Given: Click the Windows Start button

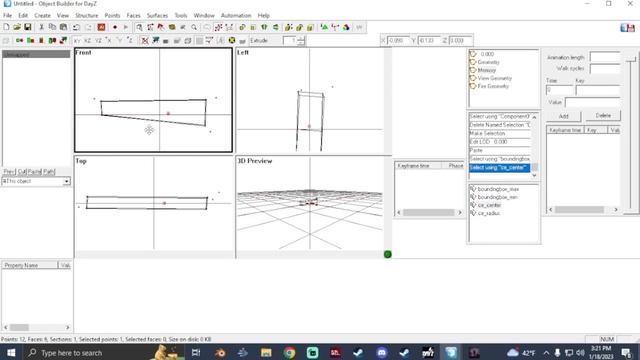Looking at the screenshot, I should 11,353.
